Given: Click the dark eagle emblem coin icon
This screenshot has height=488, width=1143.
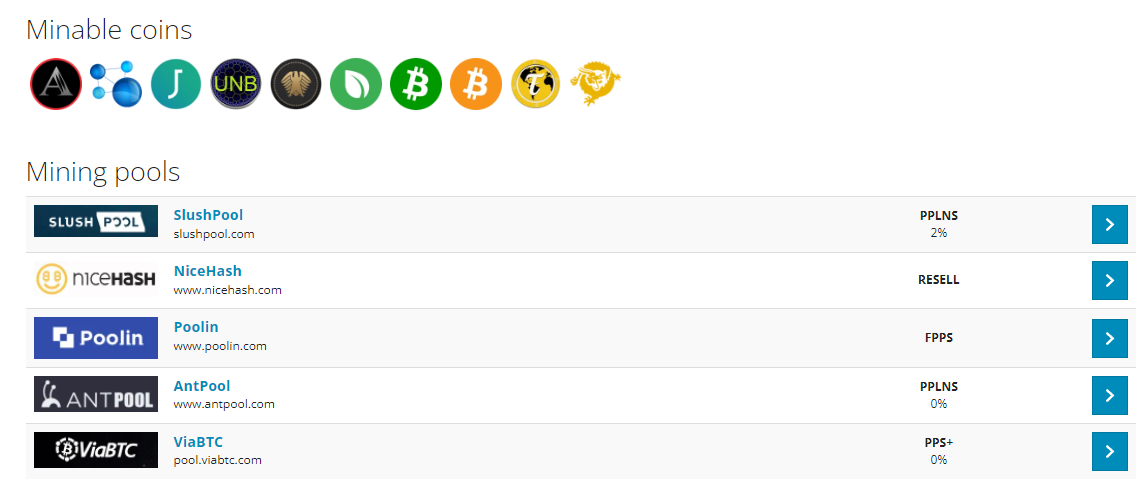Looking at the screenshot, I should (296, 85).
